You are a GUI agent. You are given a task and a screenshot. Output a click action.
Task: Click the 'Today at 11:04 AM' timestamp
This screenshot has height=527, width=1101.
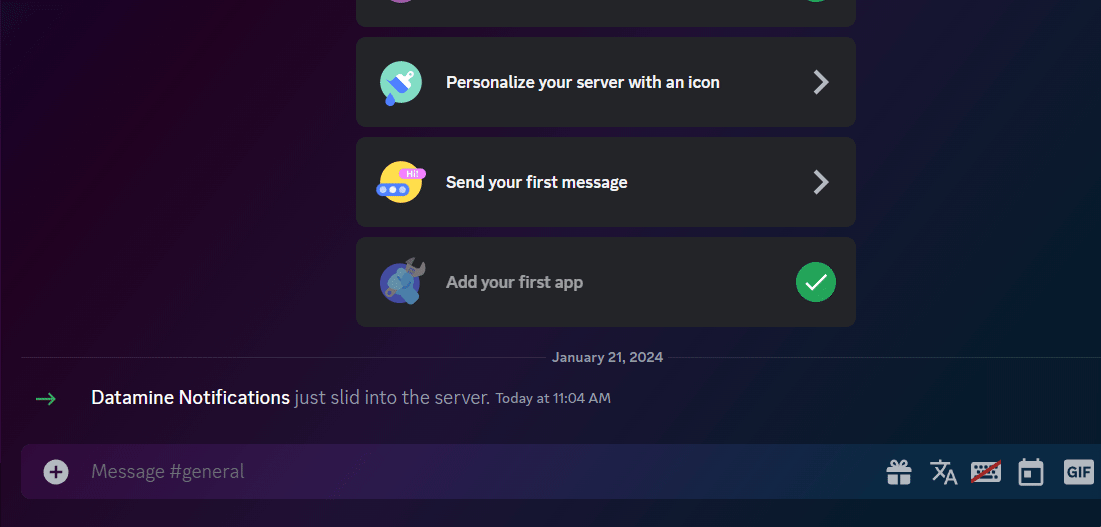click(553, 399)
